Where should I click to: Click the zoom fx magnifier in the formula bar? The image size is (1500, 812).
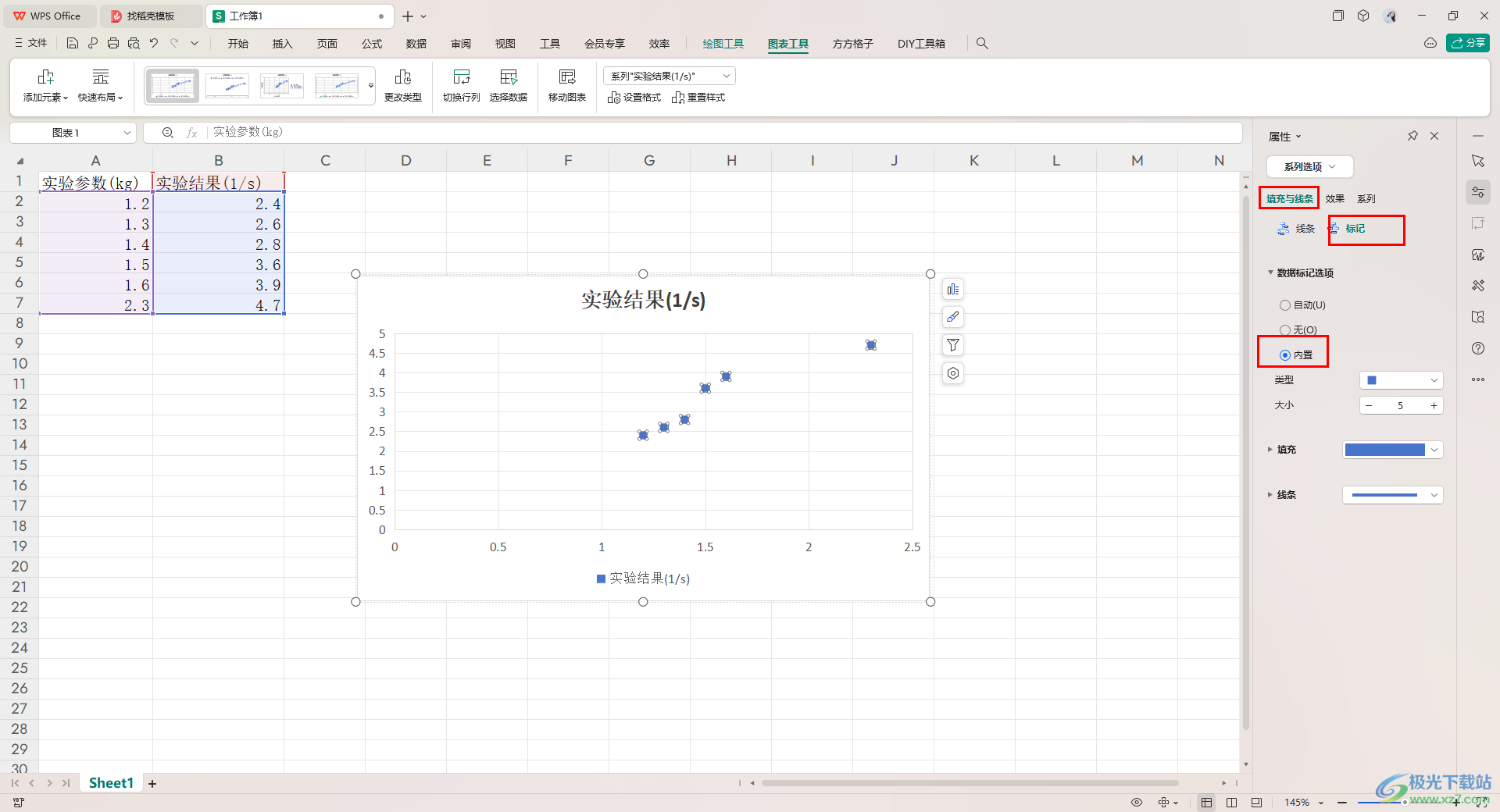pyautogui.click(x=168, y=133)
